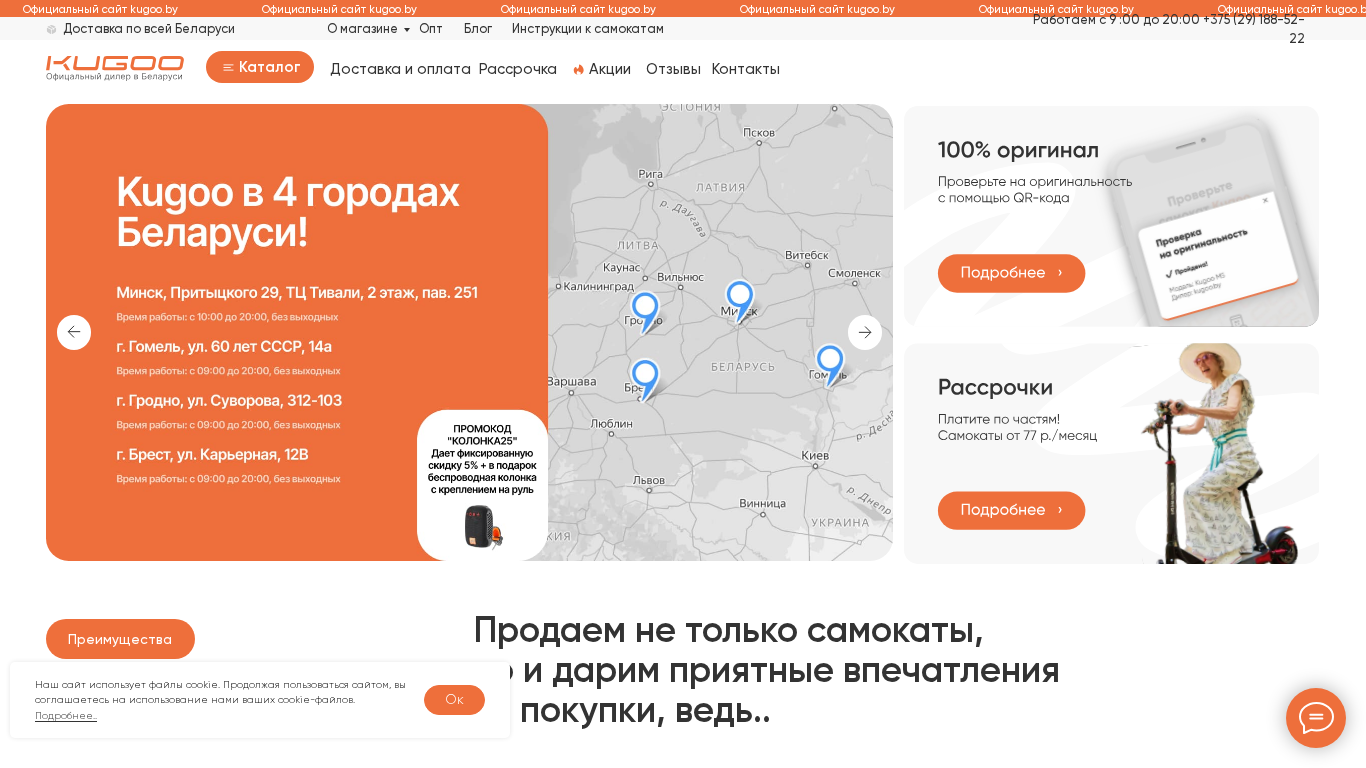
Task: Go to the previous slide arrow
Action: tap(74, 332)
